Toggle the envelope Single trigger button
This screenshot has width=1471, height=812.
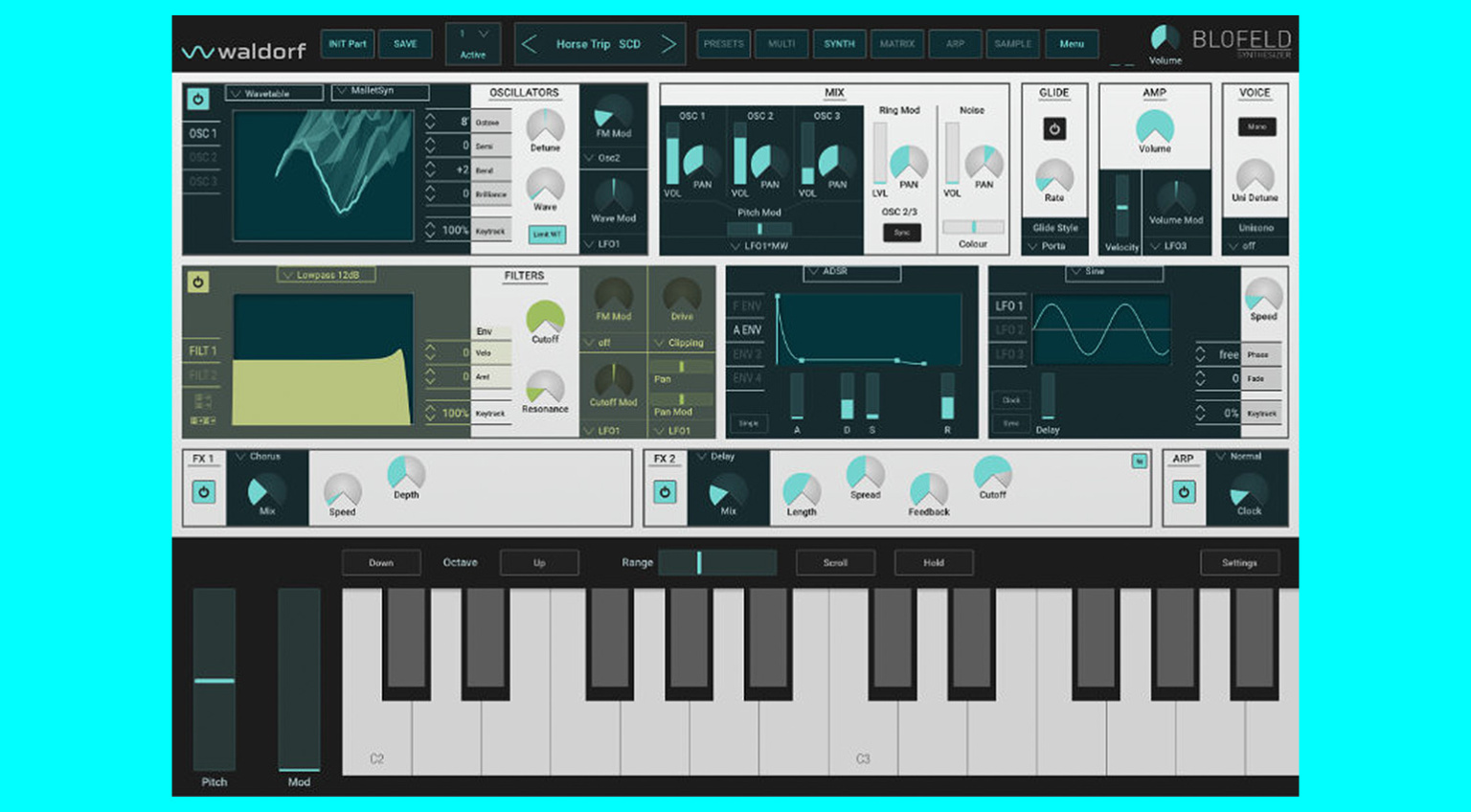[x=748, y=423]
